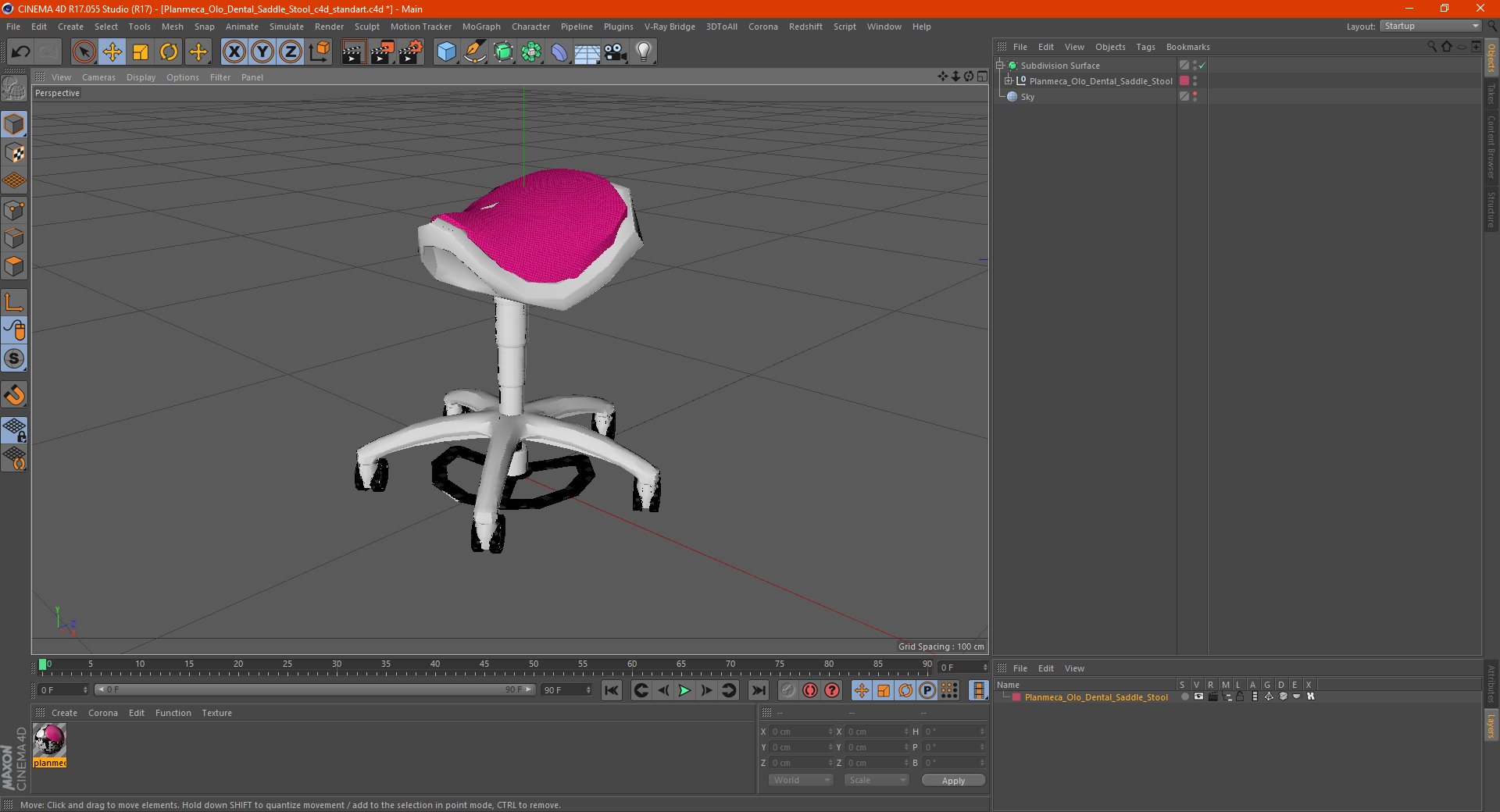Viewport: 1500px width, 812px height.
Task: Open the Array modeling objects icon
Action: click(531, 52)
